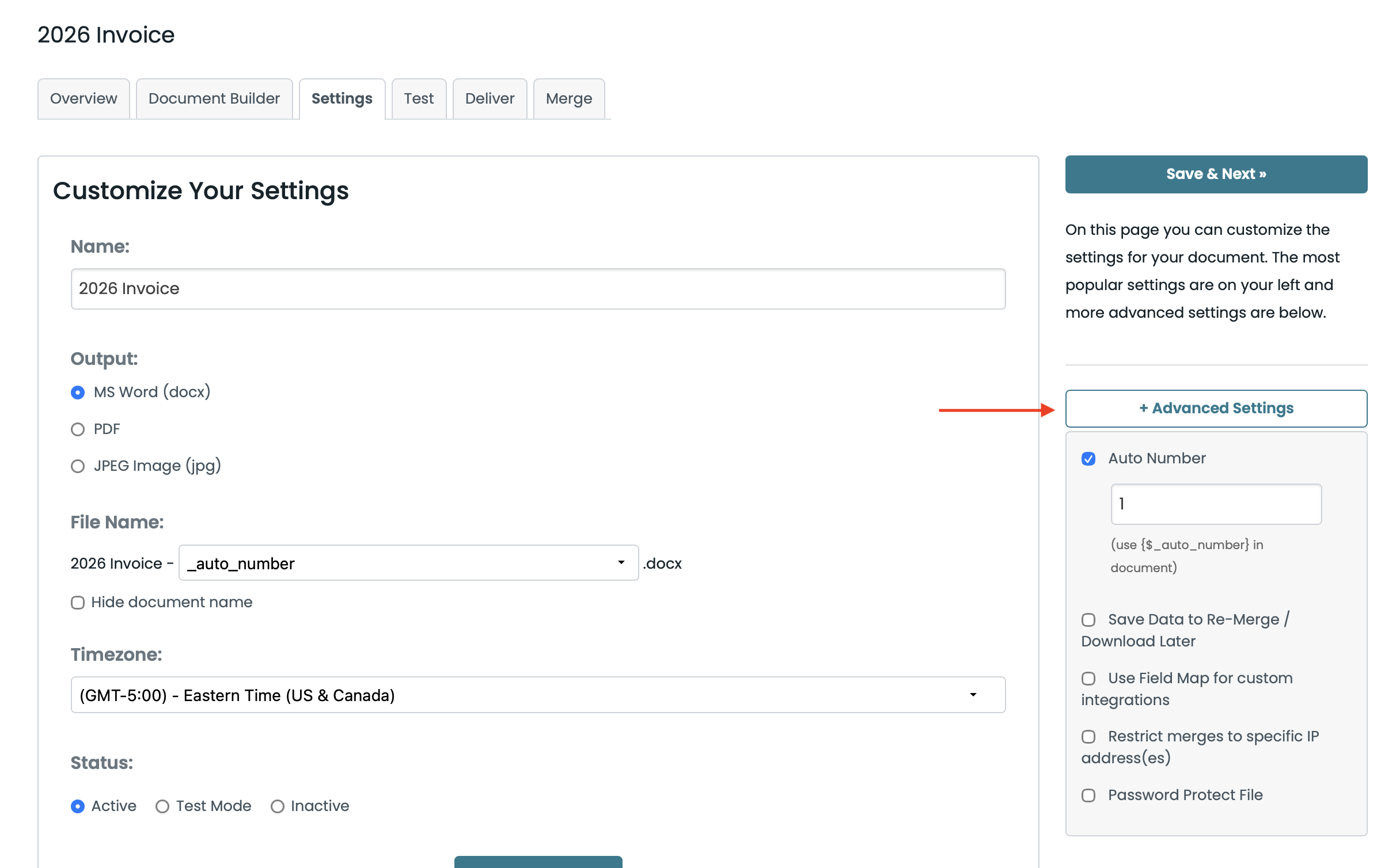Image resolution: width=1396 pixels, height=868 pixels.
Task: Go to the Test tab
Action: 419,98
